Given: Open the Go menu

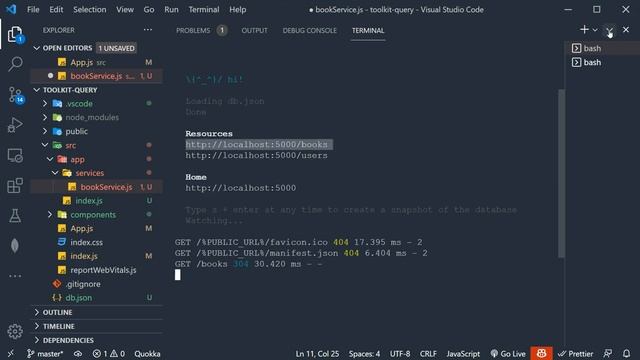Looking at the screenshot, I should [x=149, y=9].
